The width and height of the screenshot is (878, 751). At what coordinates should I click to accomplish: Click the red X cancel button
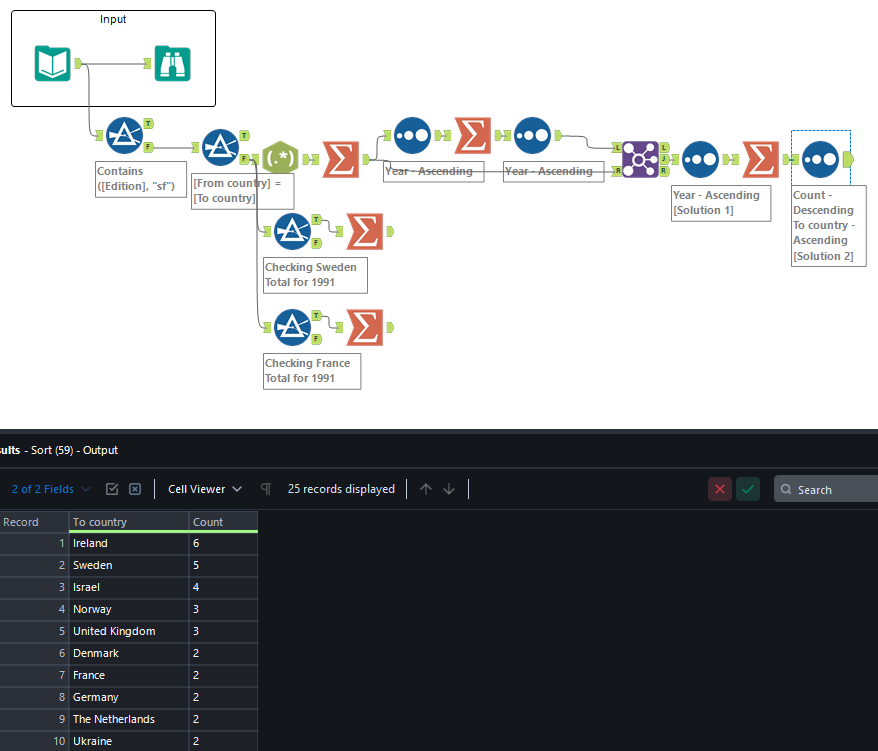[720, 489]
